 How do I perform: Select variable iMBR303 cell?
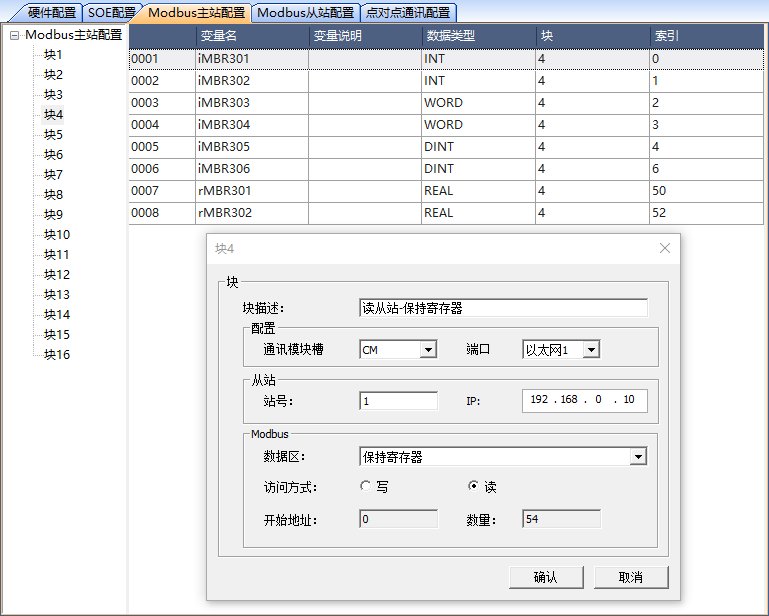[252, 103]
